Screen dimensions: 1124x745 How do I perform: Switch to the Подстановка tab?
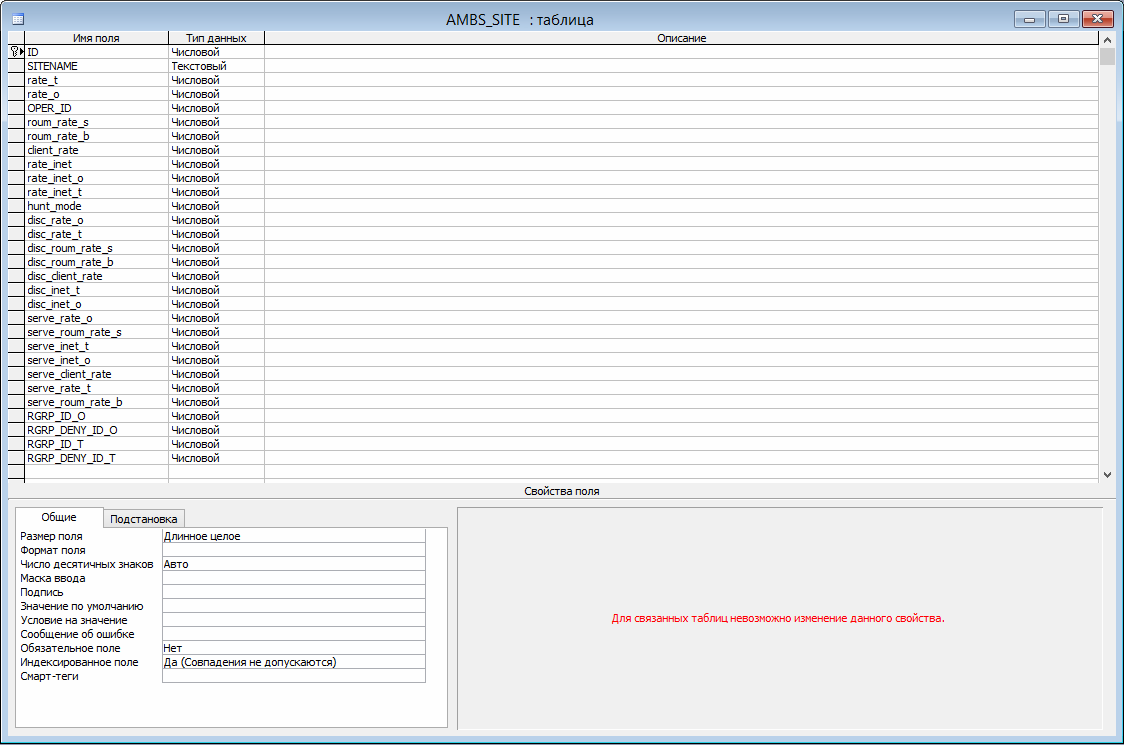click(144, 519)
